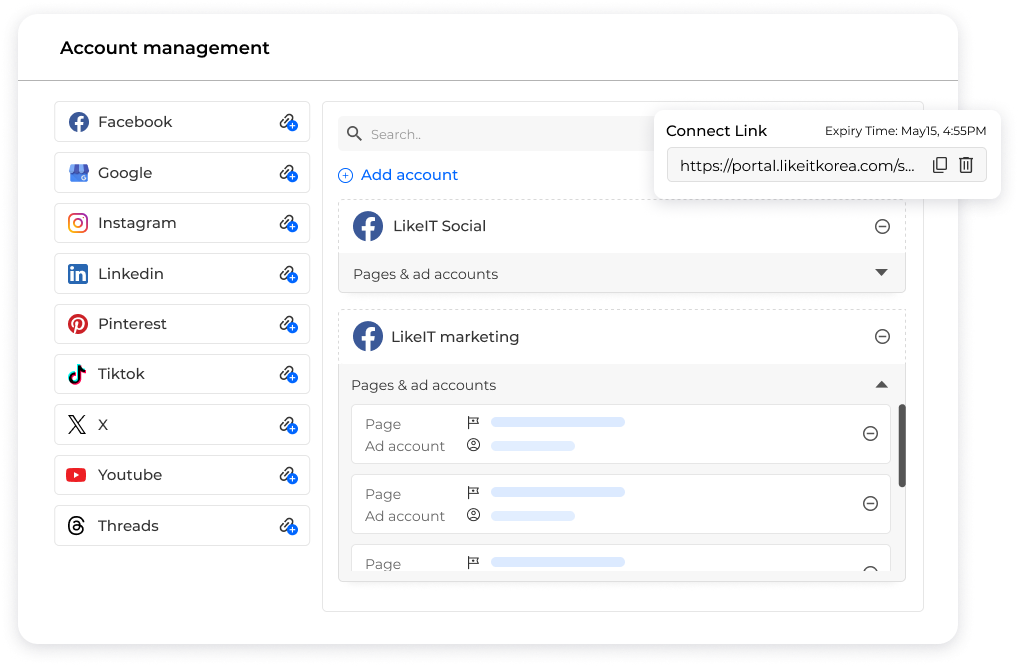
Task: Click the Linkedin connect link icon
Action: [x=289, y=274]
